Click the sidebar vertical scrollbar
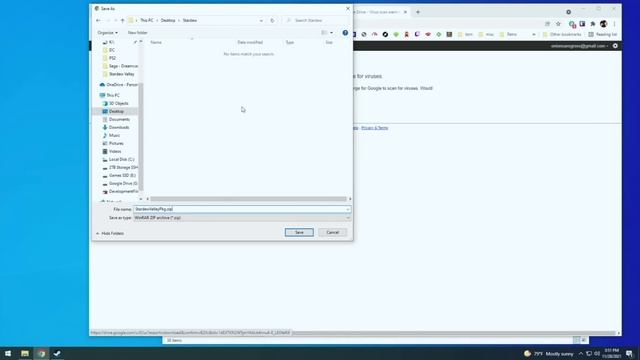This screenshot has height=360, width=640. coord(141,137)
